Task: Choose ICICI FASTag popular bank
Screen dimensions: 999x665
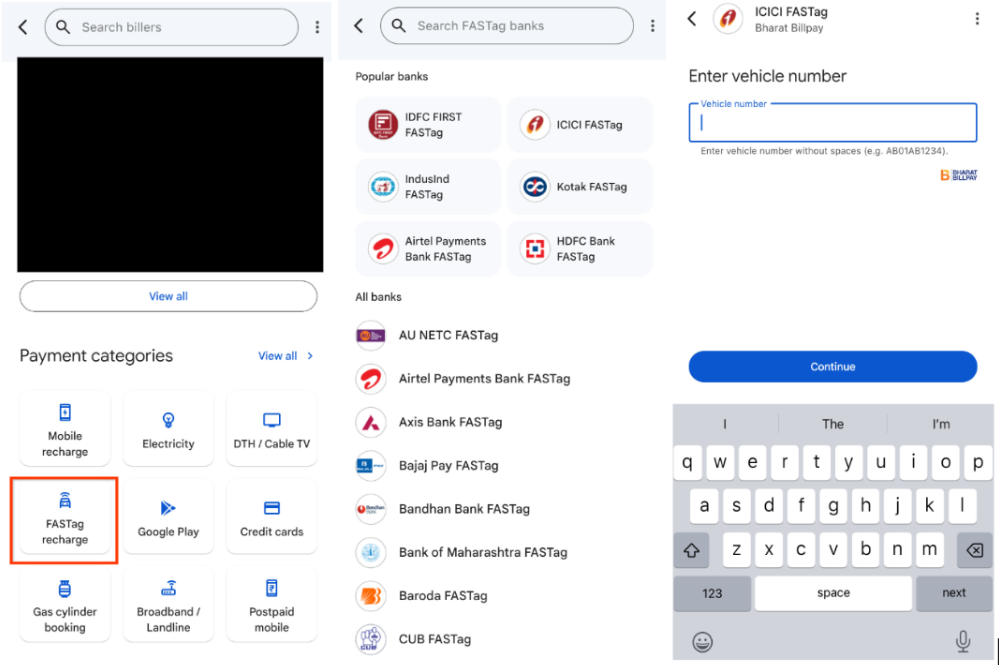Action: (580, 125)
